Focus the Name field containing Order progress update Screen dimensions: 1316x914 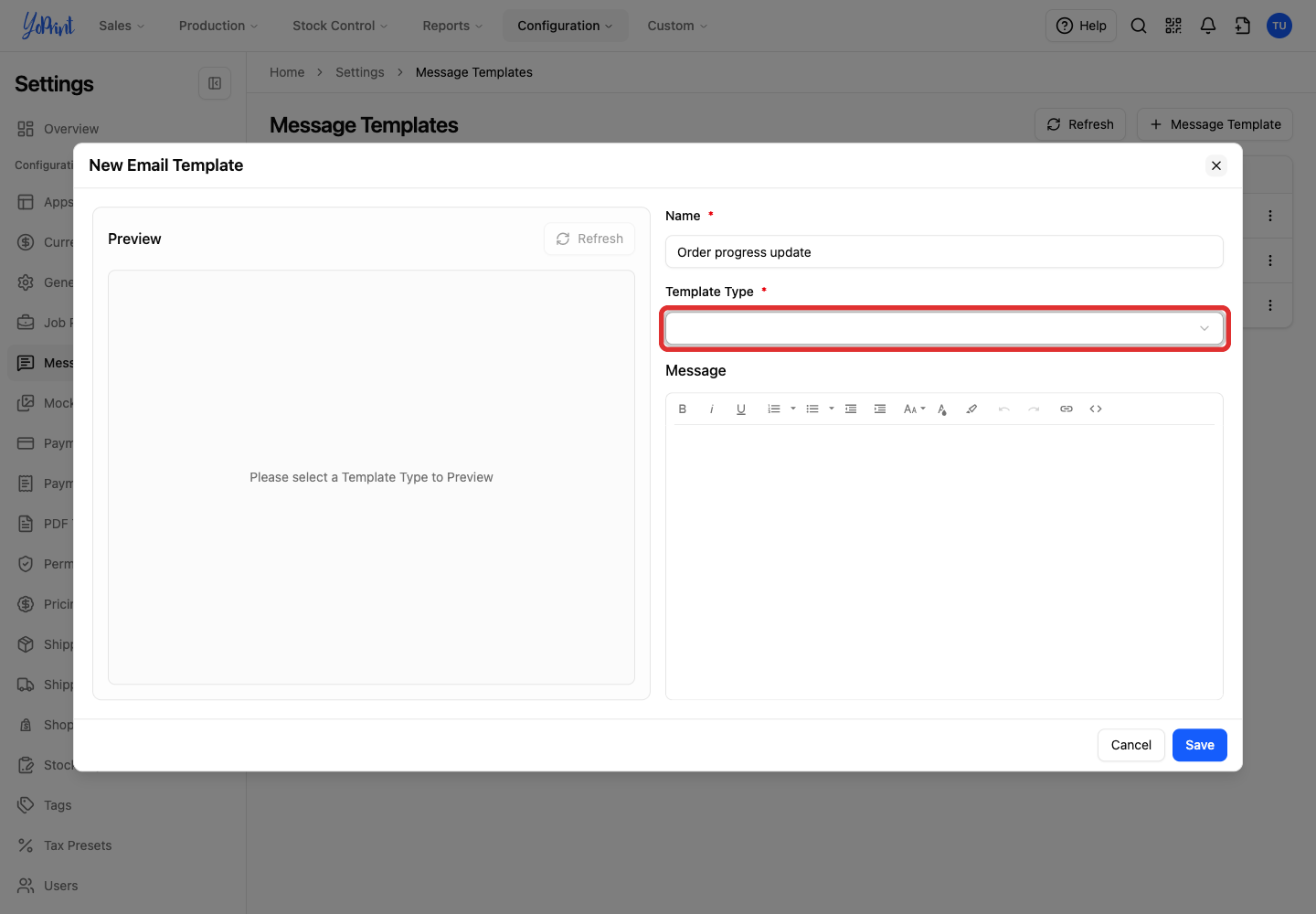click(944, 252)
